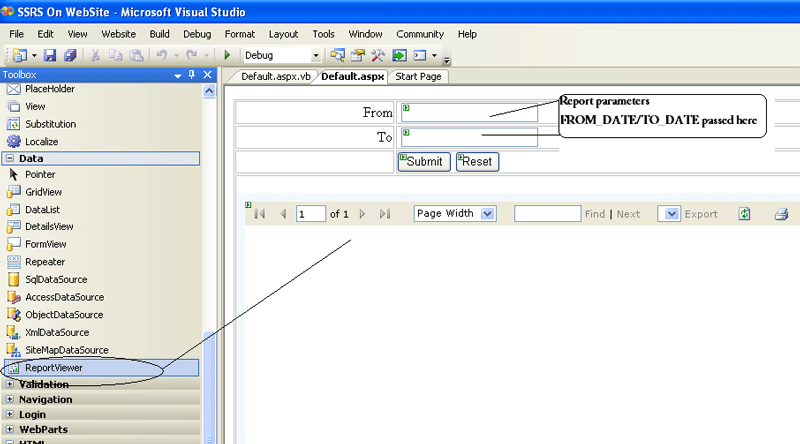Click the Command Window toolbar icon

[x=420, y=55]
